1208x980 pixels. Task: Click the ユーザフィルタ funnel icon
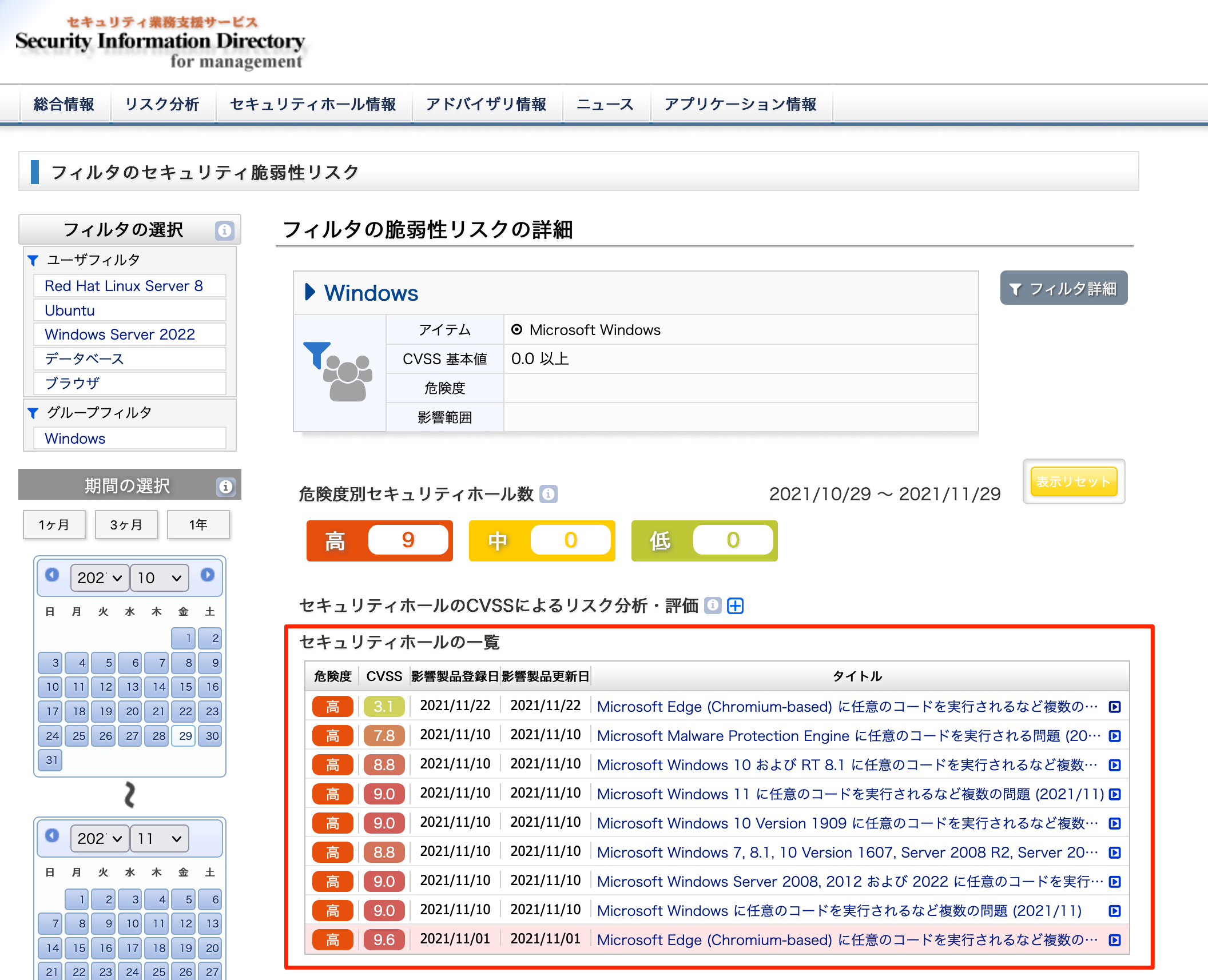[x=33, y=260]
